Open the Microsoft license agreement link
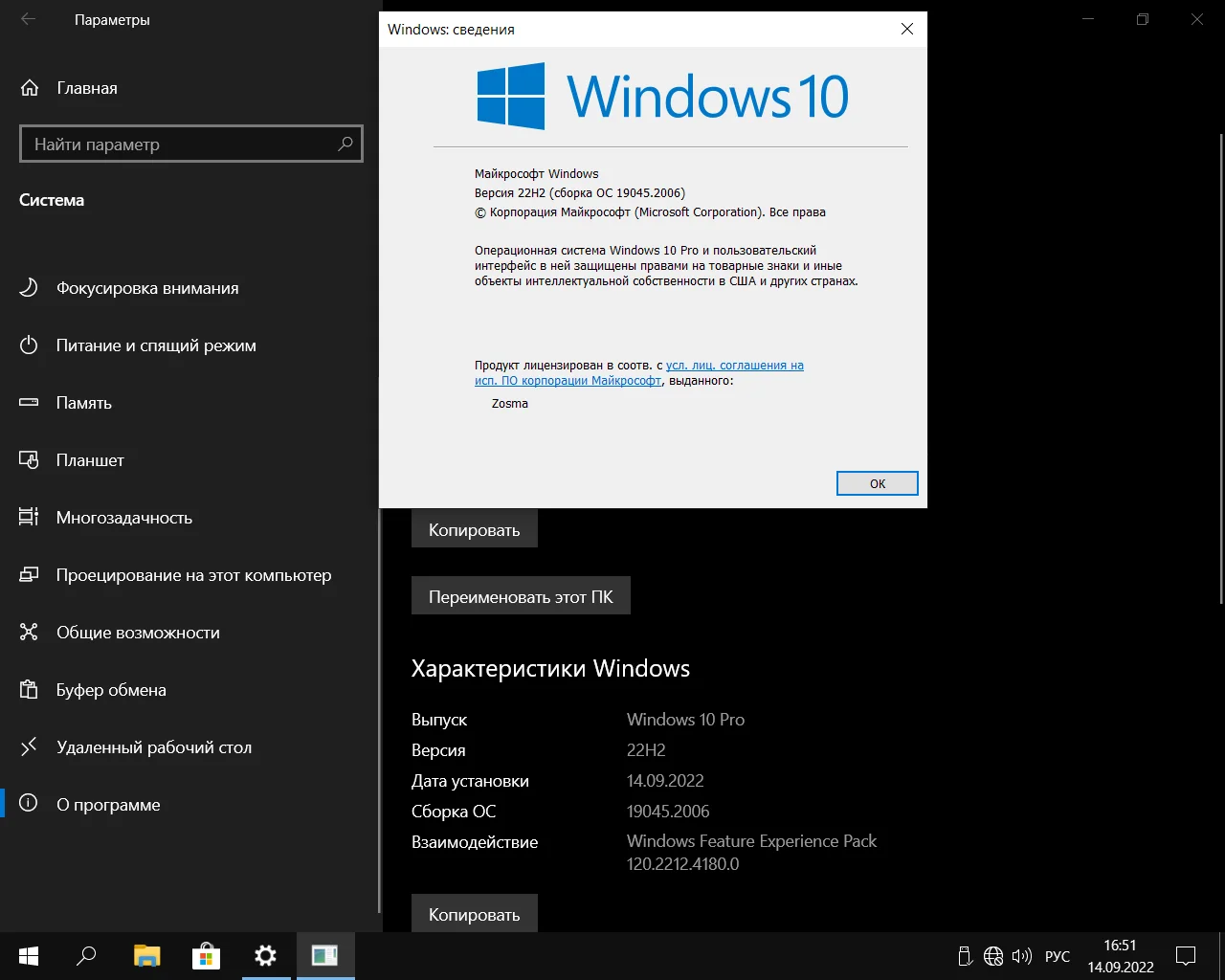1225x980 pixels. tap(734, 366)
